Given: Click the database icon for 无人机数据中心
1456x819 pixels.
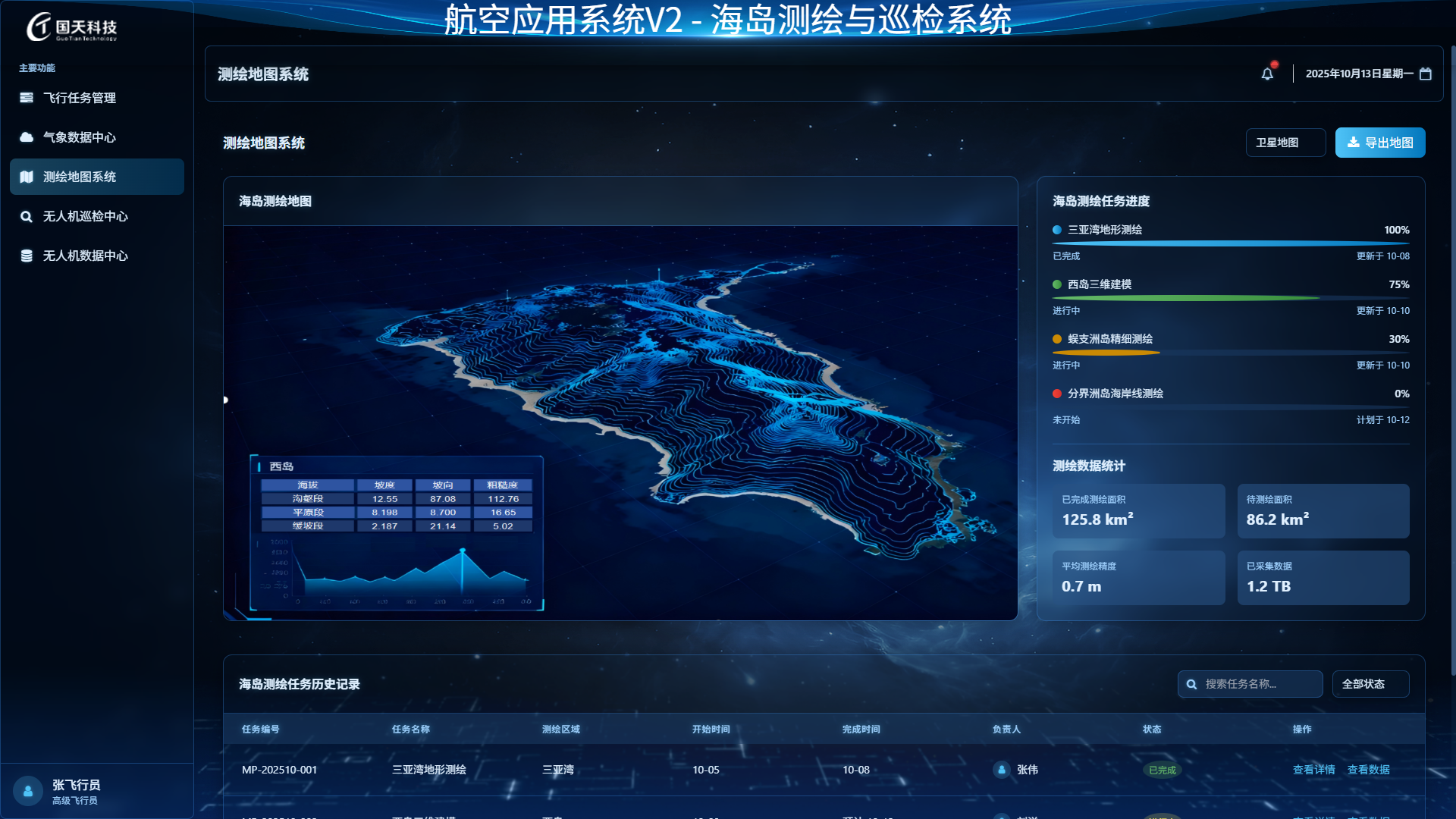Looking at the screenshot, I should pyautogui.click(x=27, y=256).
